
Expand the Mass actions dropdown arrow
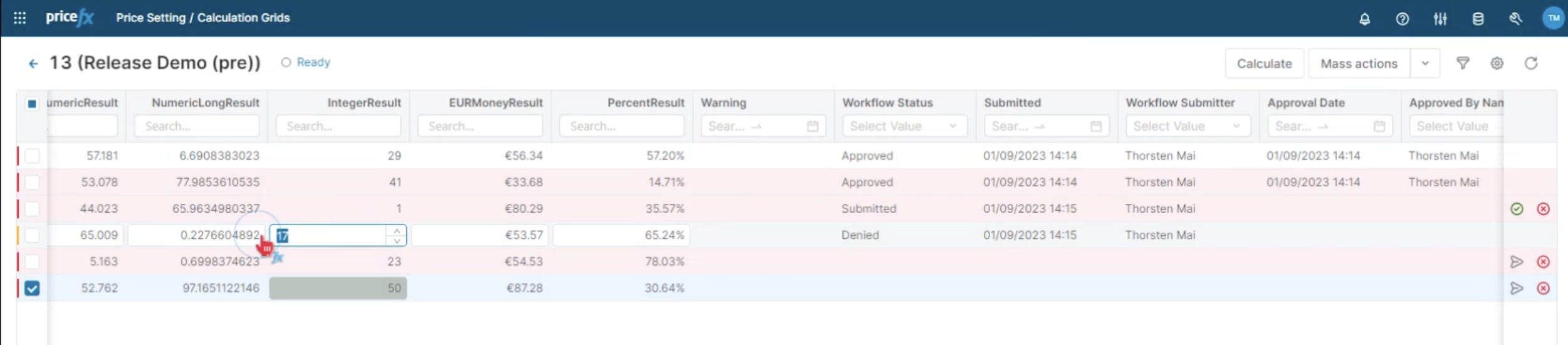click(x=1424, y=63)
